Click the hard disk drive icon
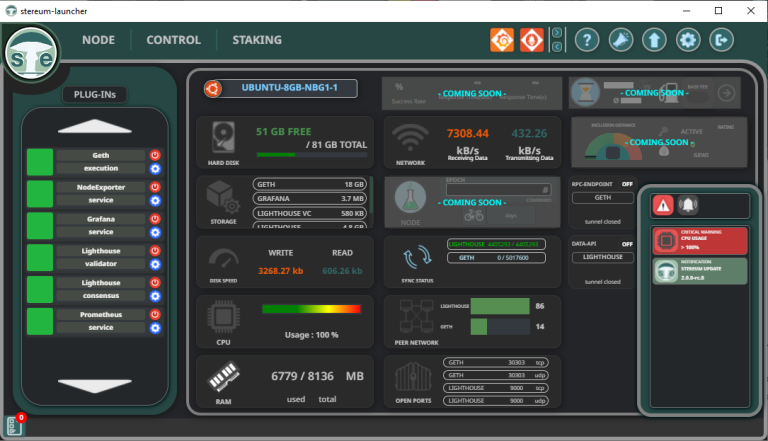768x441 pixels. pos(223,137)
